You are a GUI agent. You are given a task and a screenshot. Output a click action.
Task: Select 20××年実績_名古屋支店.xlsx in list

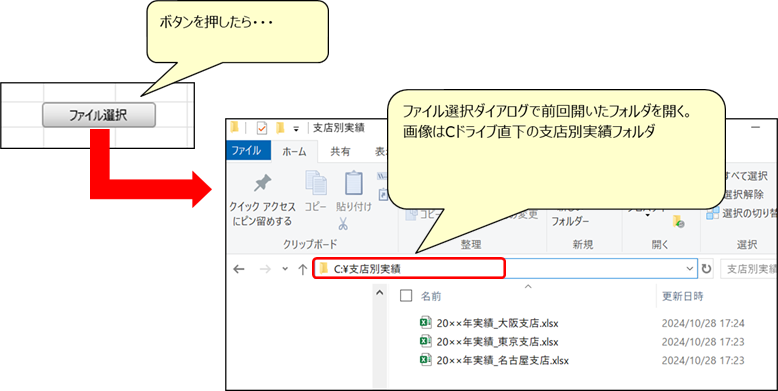pyautogui.click(x=494, y=360)
